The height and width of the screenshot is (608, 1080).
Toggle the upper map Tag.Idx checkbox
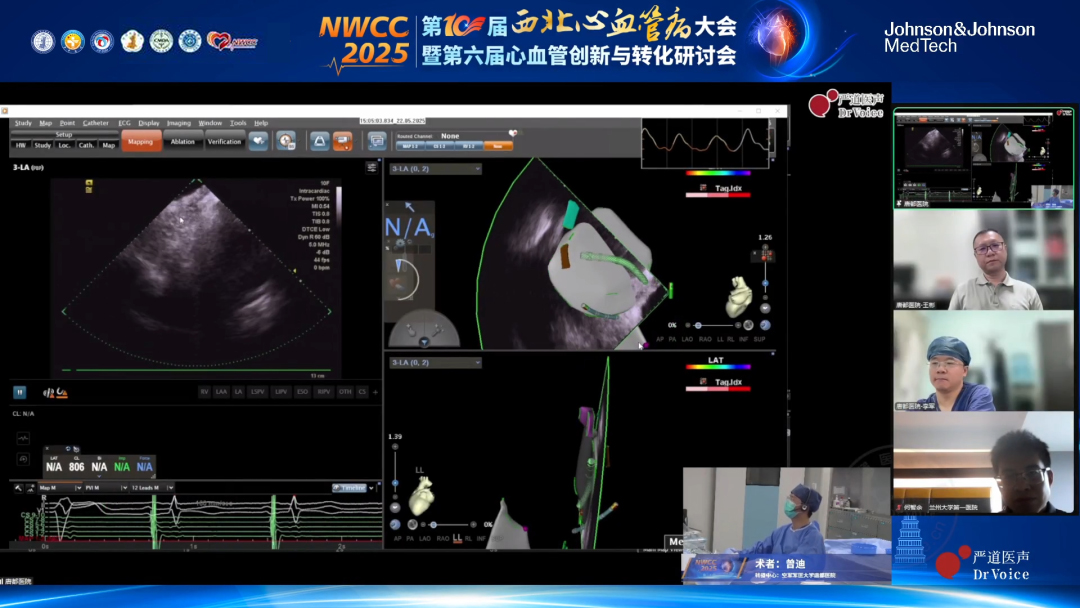pyautogui.click(x=703, y=188)
